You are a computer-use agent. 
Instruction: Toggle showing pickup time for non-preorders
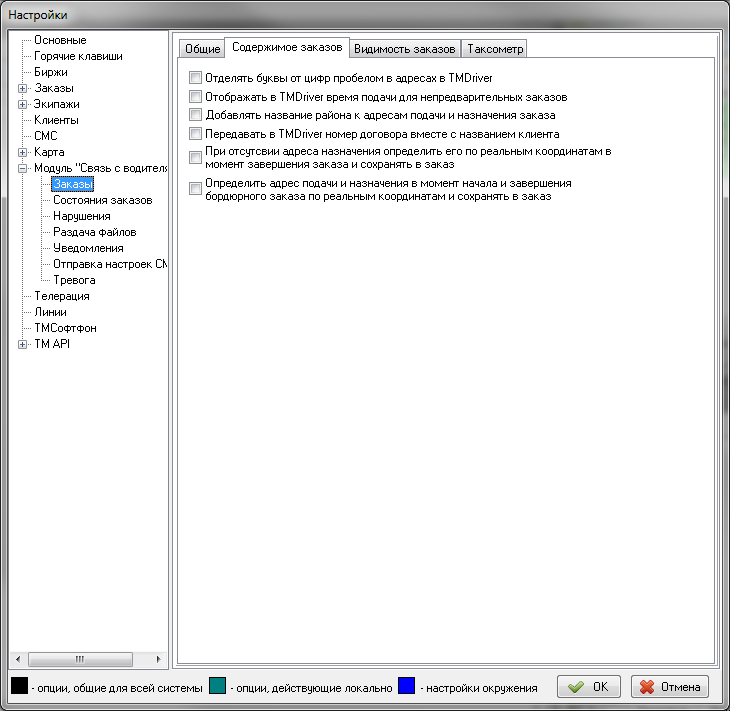pos(195,97)
